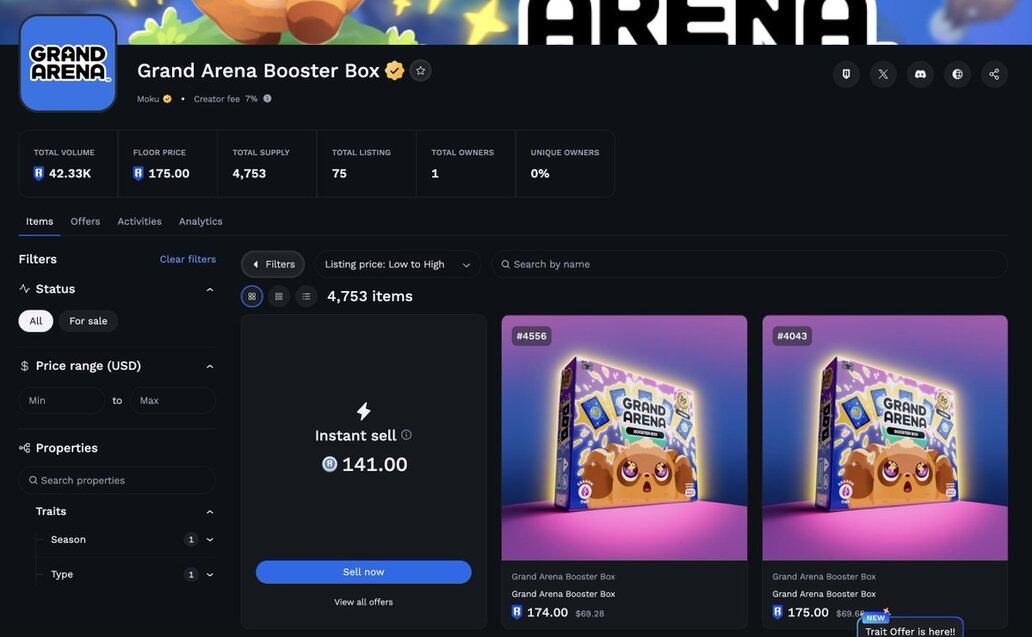
Task: Collapse the Price range section
Action: (209, 366)
